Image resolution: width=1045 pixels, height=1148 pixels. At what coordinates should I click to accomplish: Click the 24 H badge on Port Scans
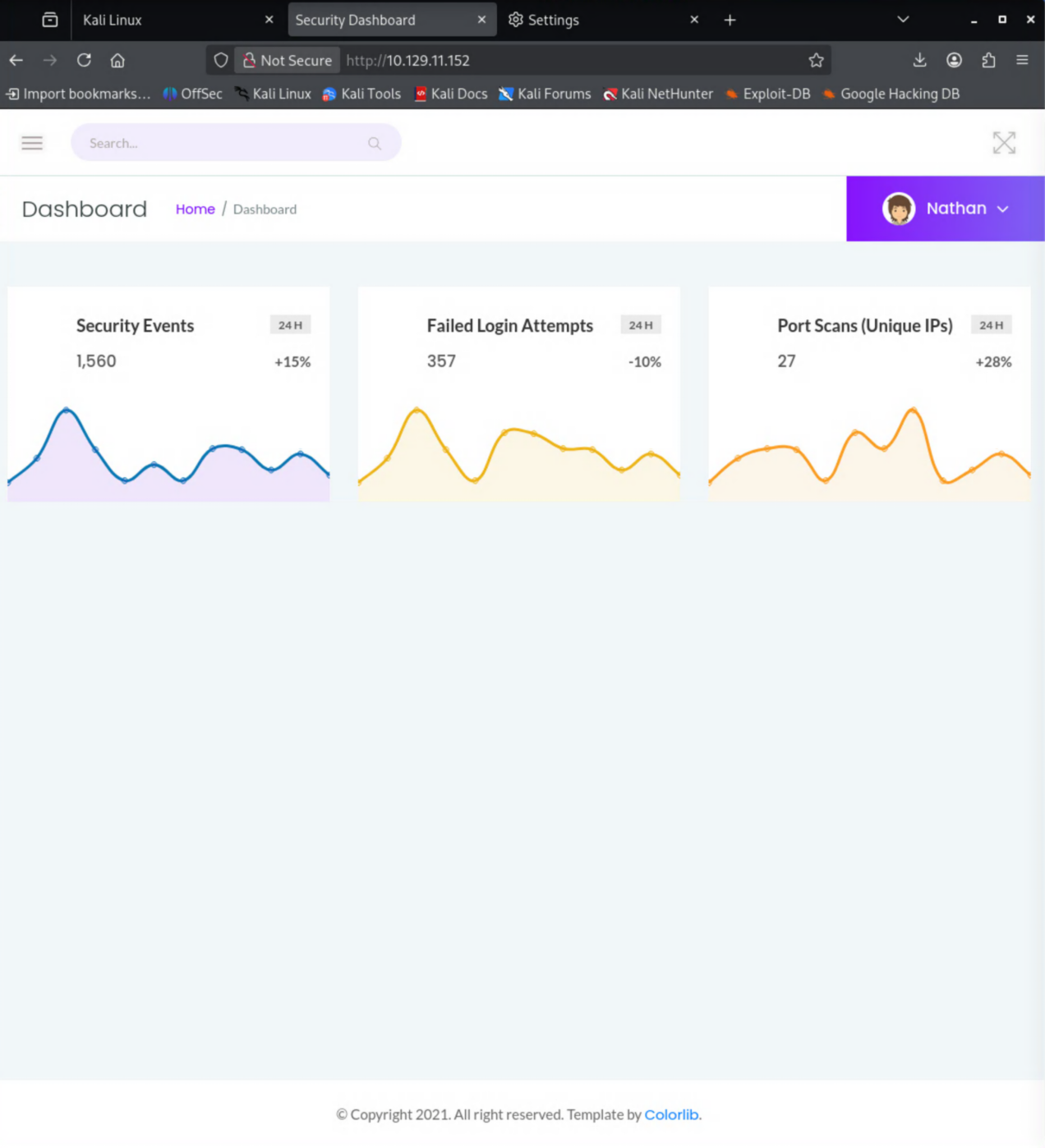click(992, 325)
